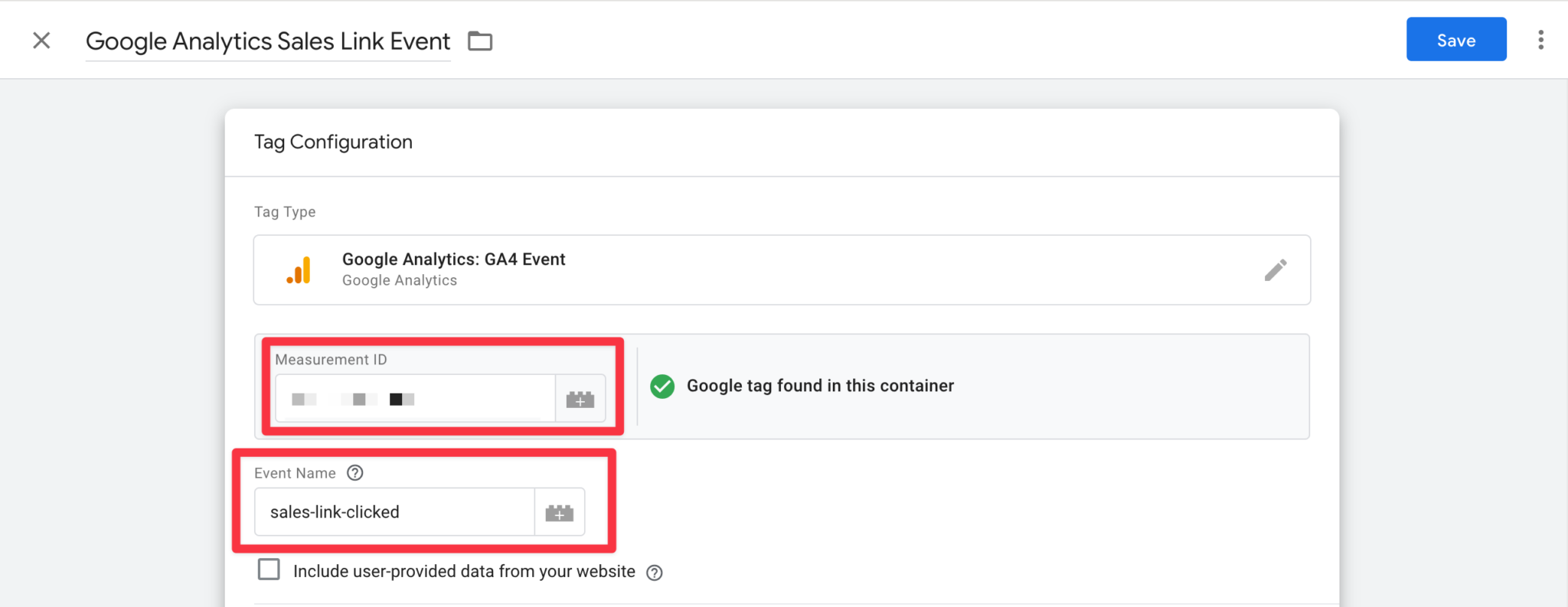Click the Google tag found in this container message
This screenshot has width=1568, height=607.
[x=820, y=386]
